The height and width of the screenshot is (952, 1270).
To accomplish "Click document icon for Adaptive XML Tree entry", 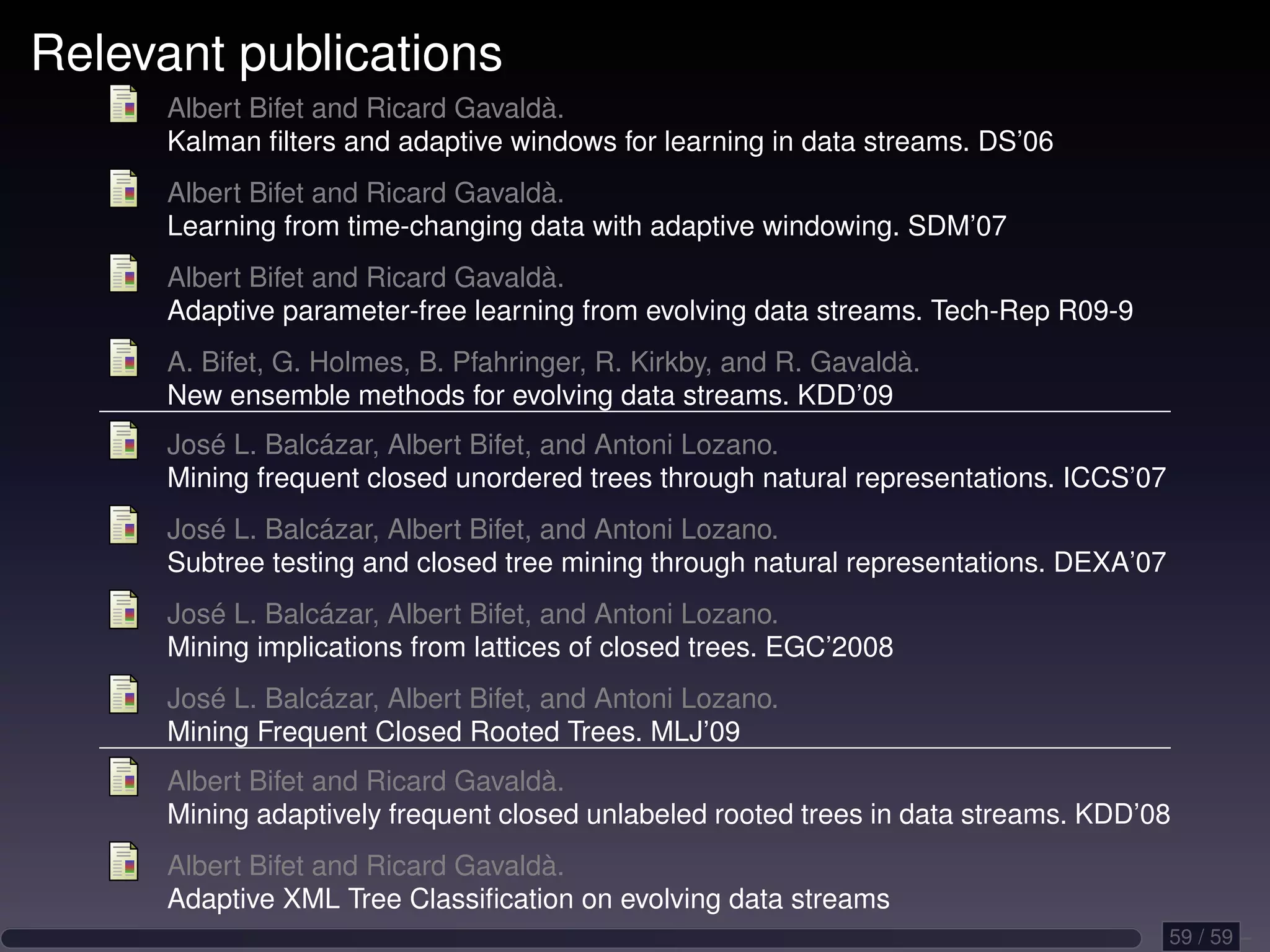I will (x=123, y=862).
